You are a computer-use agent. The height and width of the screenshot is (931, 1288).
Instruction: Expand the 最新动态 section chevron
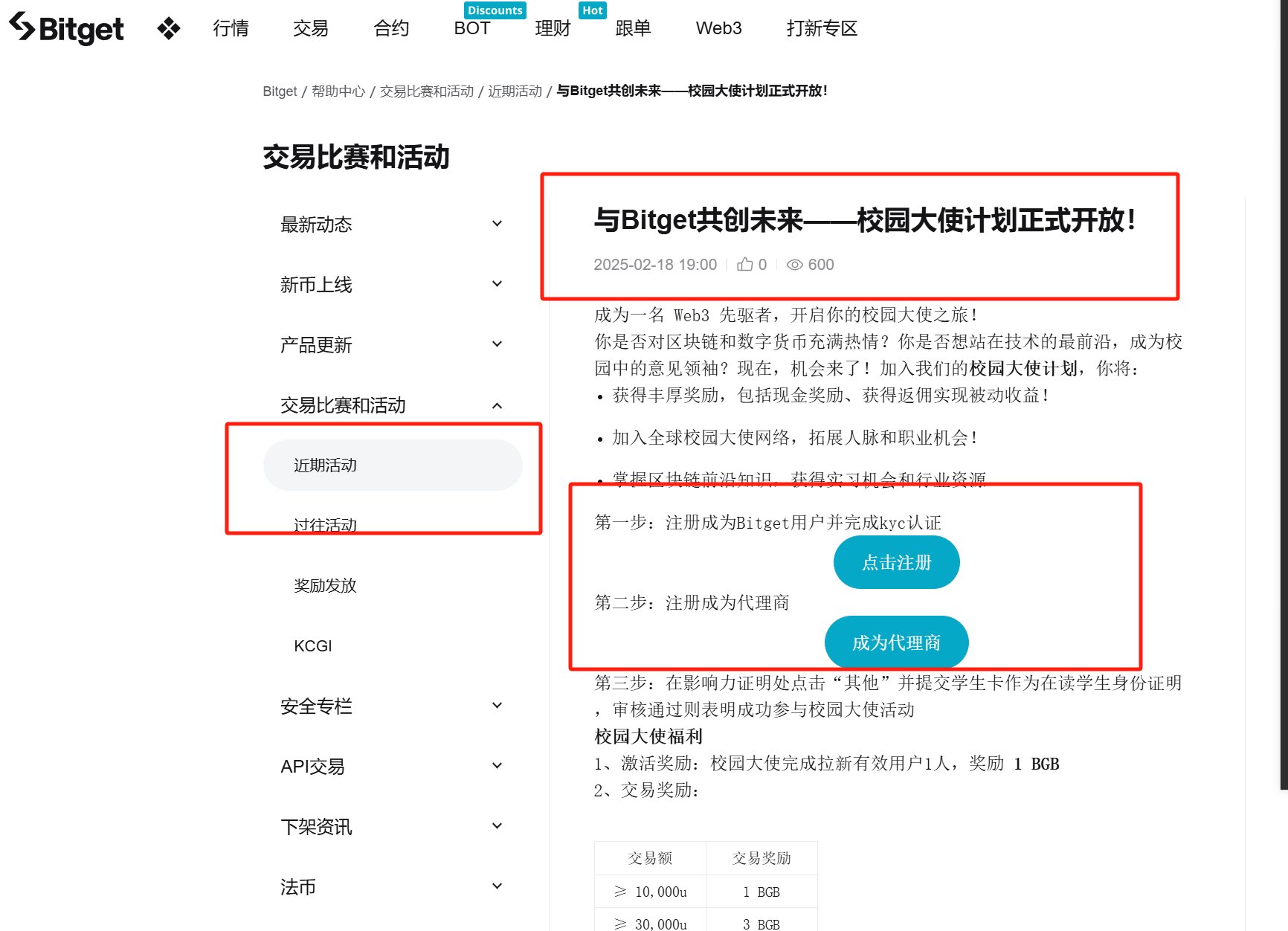(x=498, y=224)
